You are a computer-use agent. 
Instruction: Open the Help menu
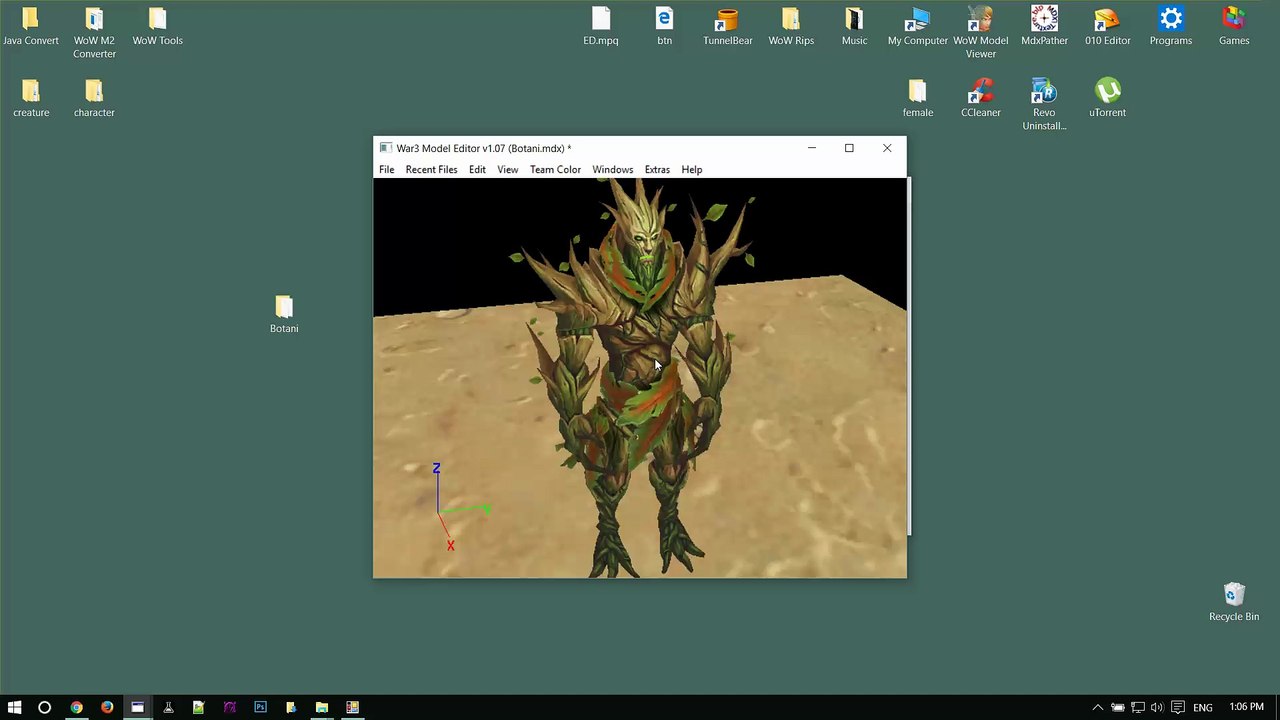[x=691, y=169]
